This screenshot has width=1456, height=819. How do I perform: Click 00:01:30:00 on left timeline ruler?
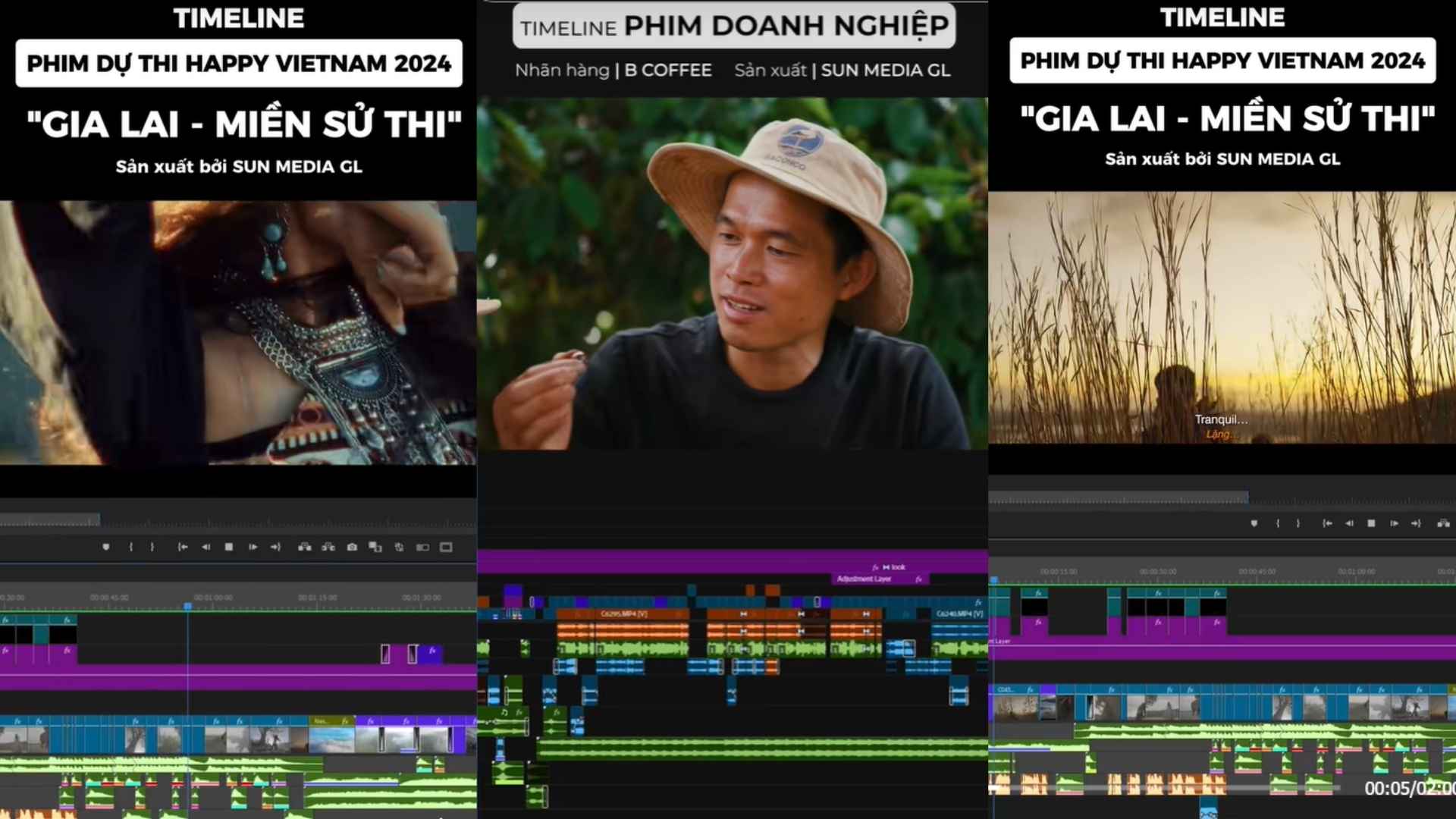coord(421,598)
